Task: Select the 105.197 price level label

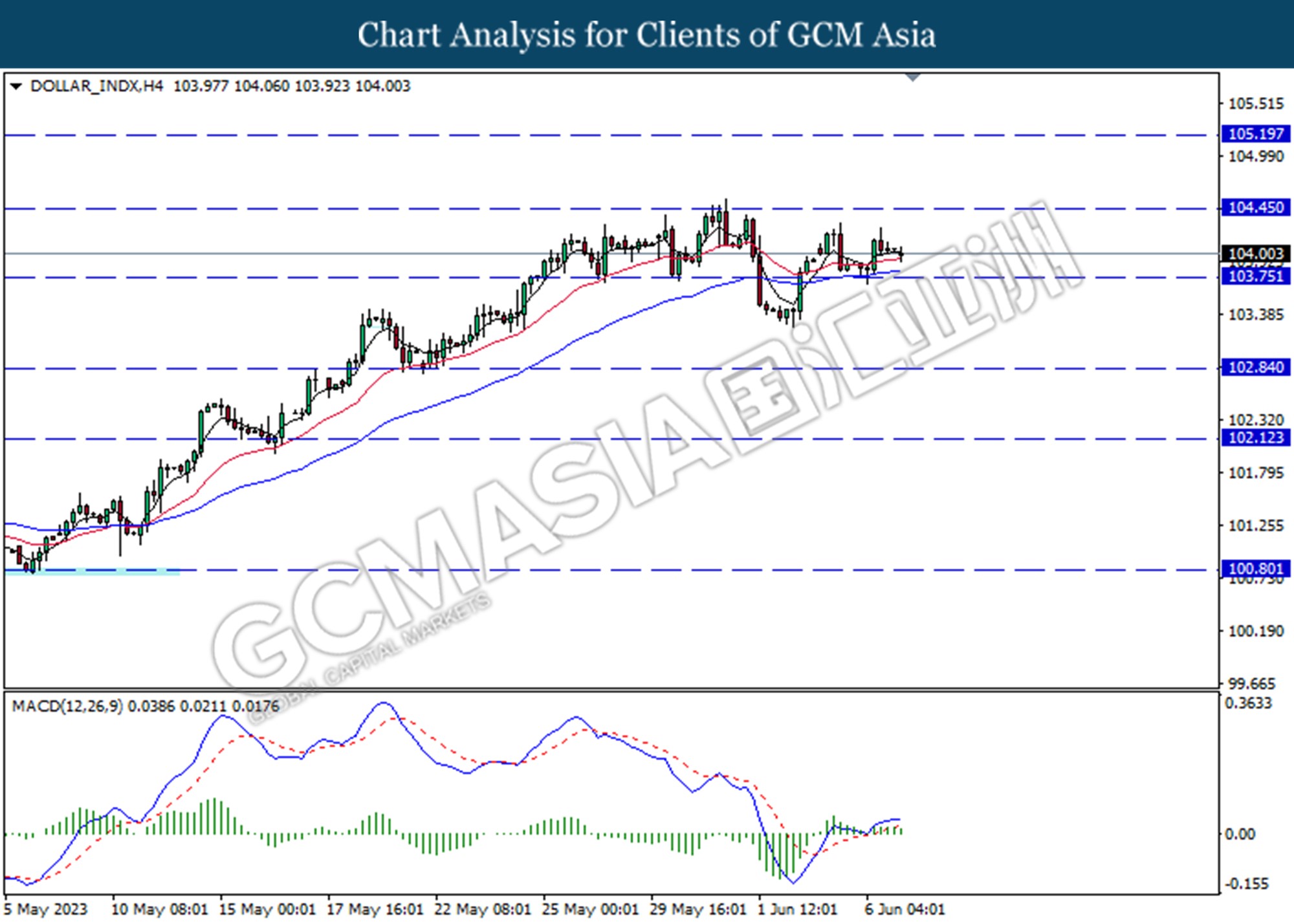Action: coord(1255,134)
